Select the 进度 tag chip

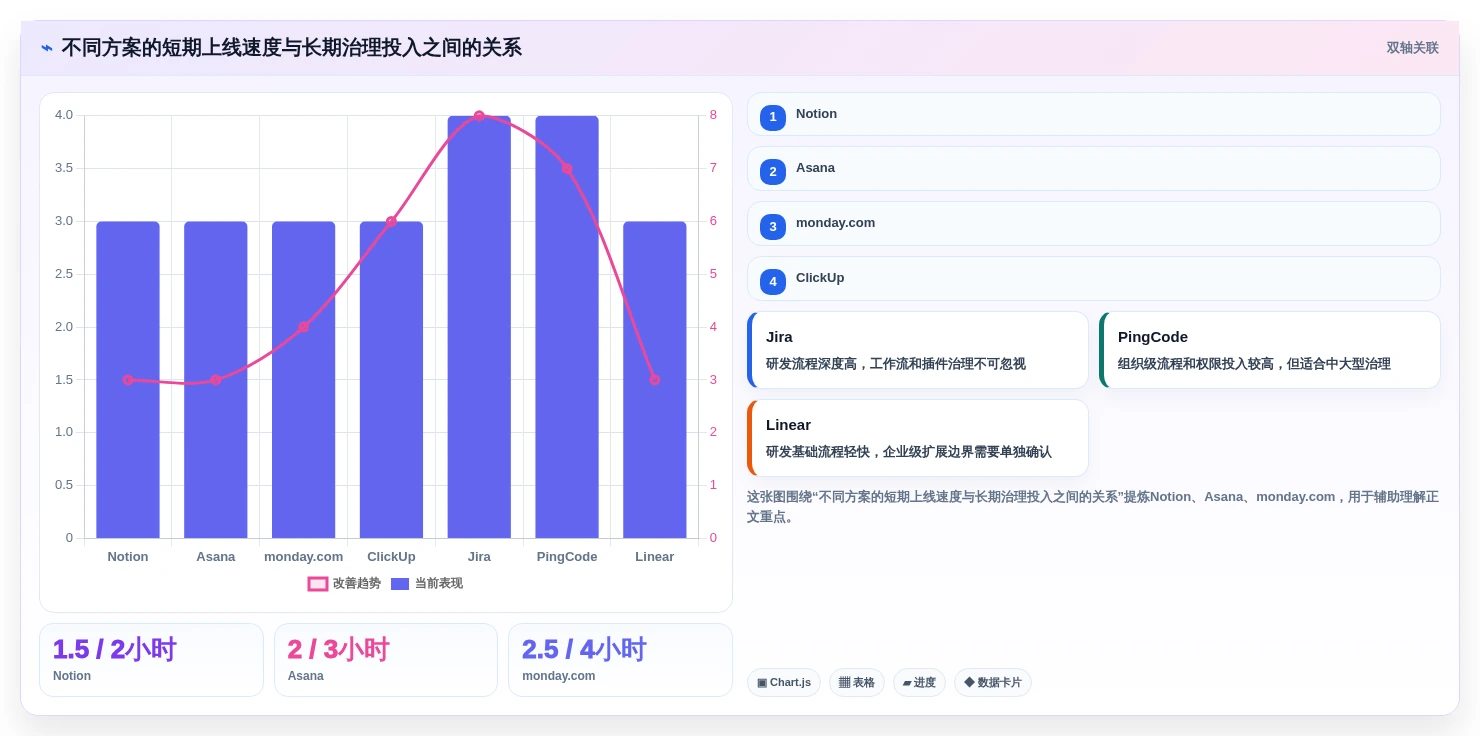click(x=919, y=683)
